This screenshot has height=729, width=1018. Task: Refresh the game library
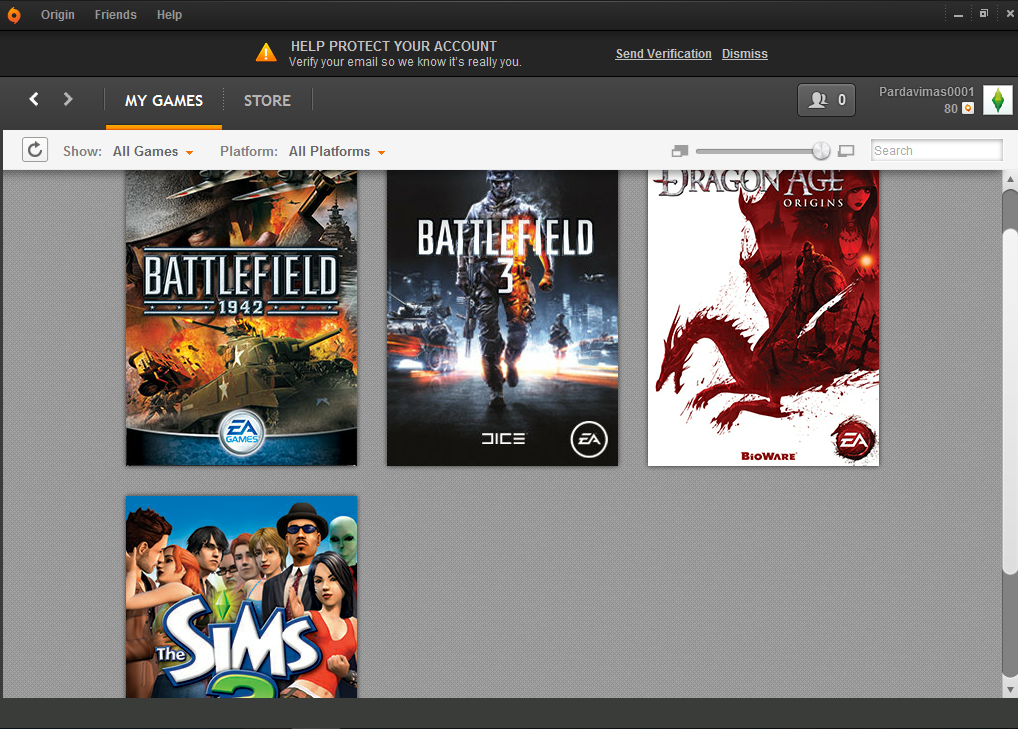pyautogui.click(x=35, y=150)
